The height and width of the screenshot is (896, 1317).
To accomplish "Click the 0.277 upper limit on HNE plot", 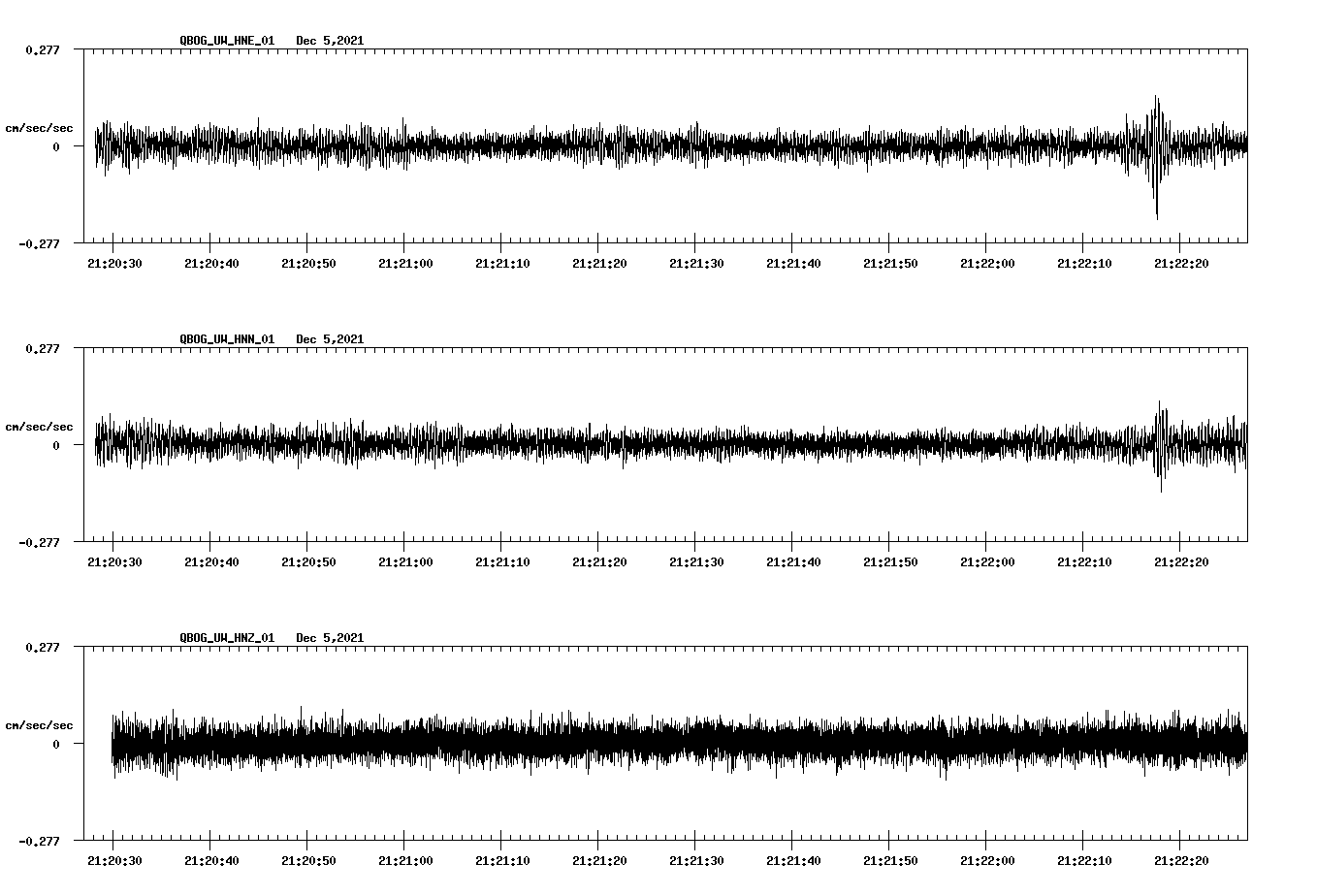I will point(42,48).
